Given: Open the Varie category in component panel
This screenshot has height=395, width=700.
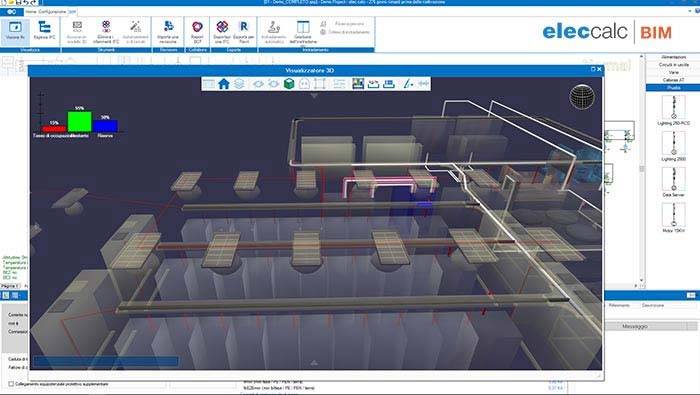Looking at the screenshot, I should [673, 72].
